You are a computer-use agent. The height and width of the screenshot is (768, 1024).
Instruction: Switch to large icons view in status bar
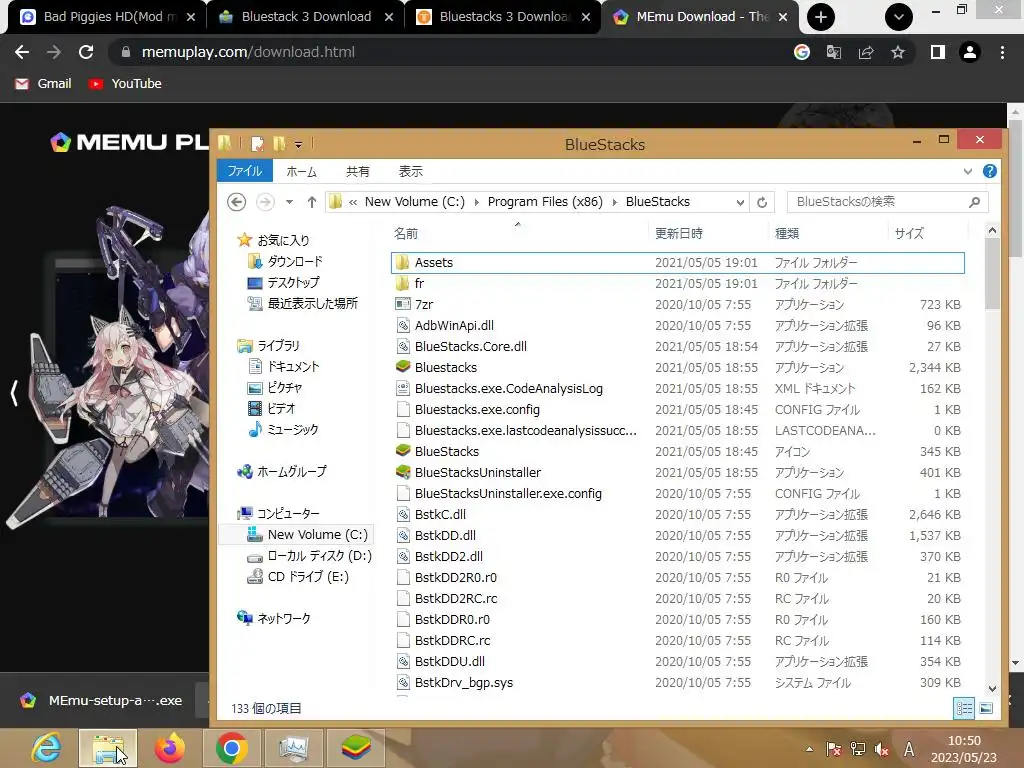(x=986, y=708)
